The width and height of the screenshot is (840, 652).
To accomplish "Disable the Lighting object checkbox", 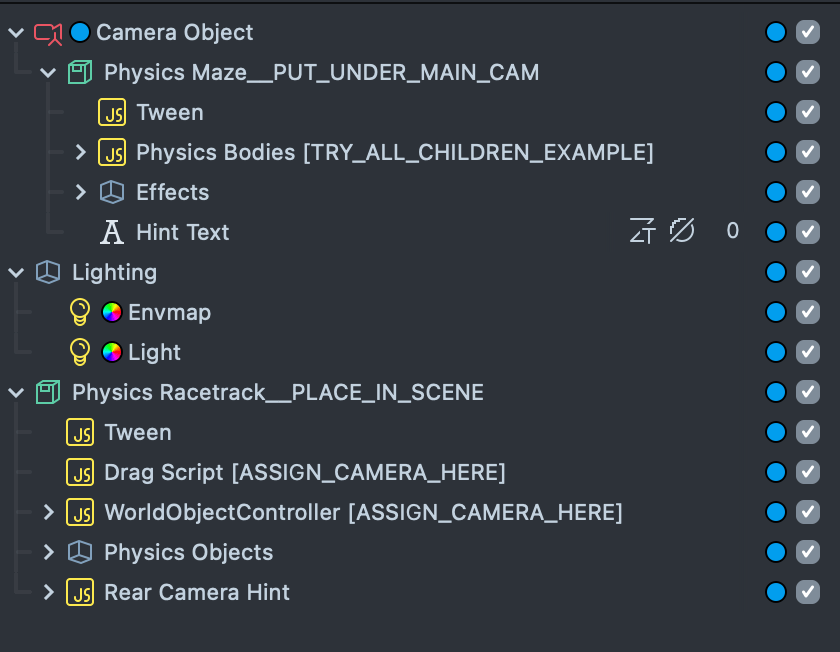I will tap(808, 272).
